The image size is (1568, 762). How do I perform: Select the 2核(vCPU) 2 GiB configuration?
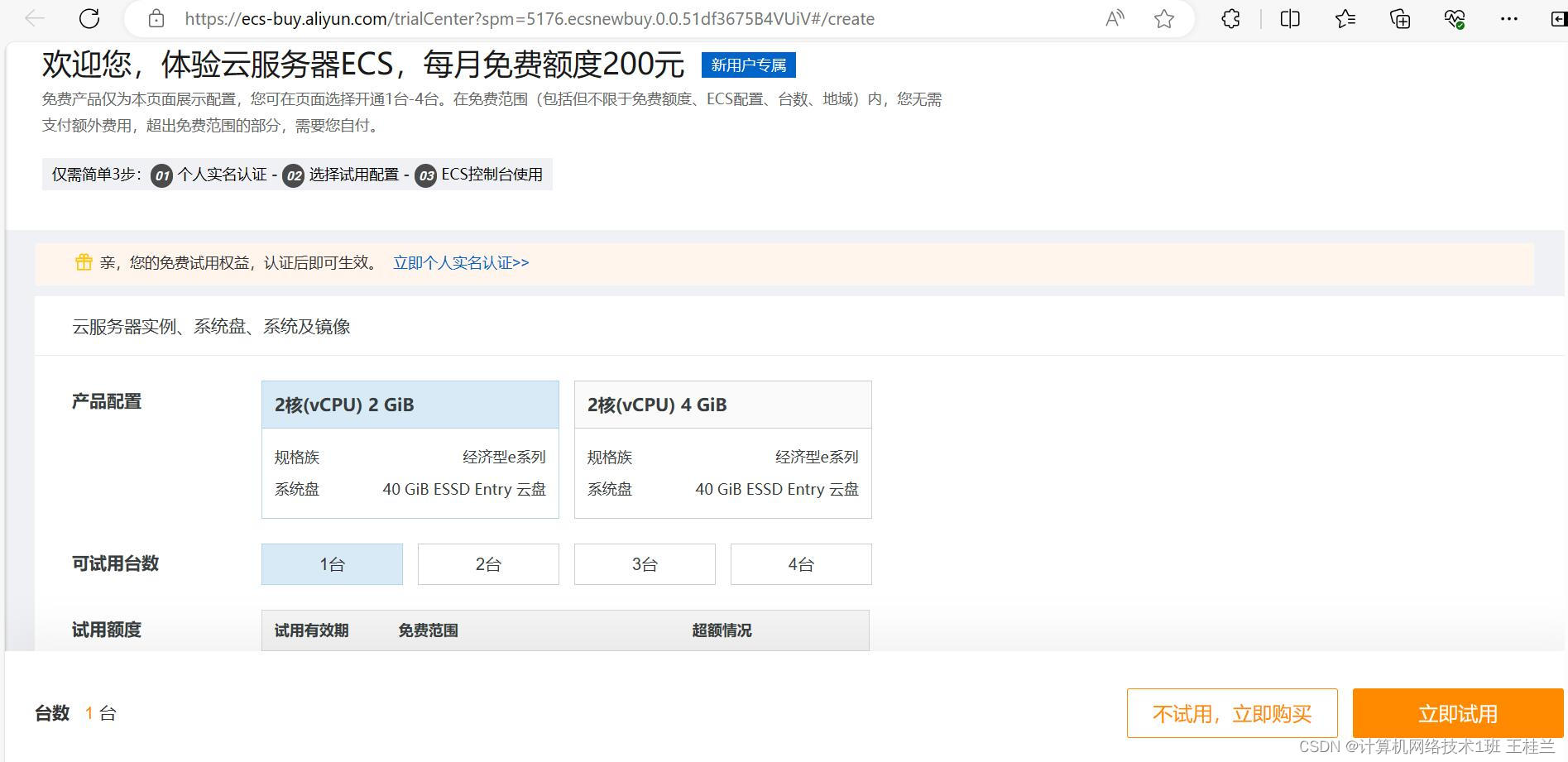pyautogui.click(x=410, y=449)
